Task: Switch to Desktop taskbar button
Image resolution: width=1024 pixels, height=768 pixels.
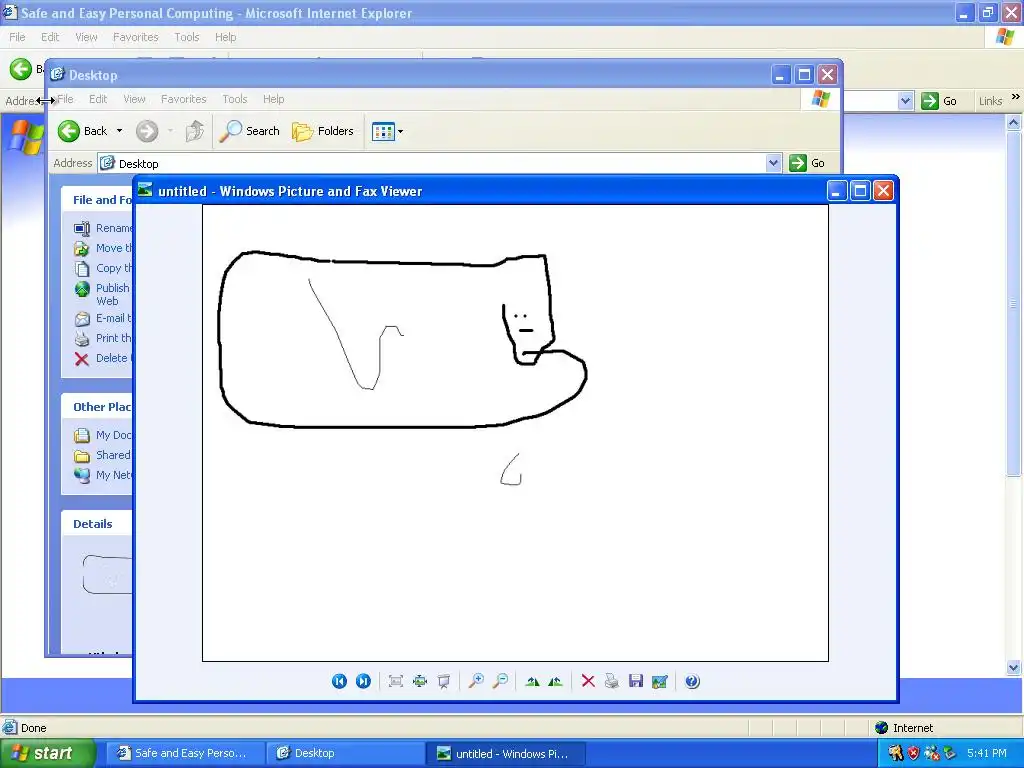Action: (x=345, y=754)
